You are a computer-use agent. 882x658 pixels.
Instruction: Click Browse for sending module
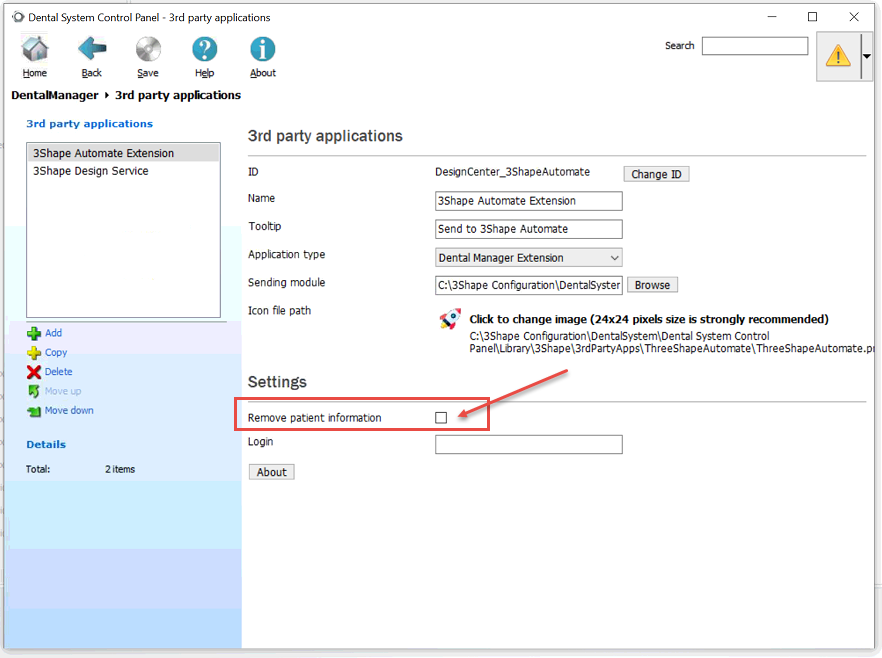[652, 285]
